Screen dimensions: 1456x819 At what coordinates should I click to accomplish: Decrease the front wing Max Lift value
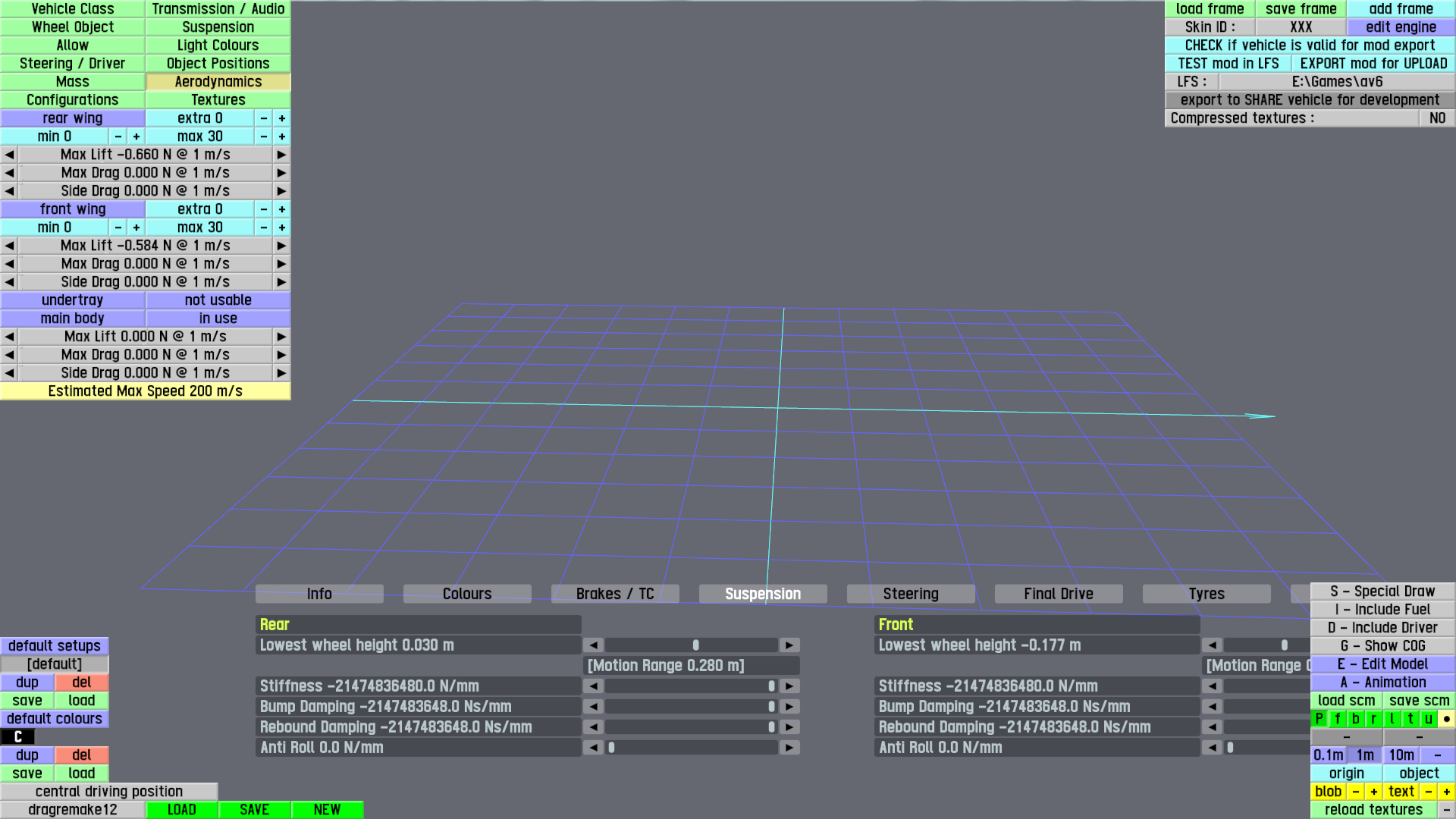coord(9,246)
